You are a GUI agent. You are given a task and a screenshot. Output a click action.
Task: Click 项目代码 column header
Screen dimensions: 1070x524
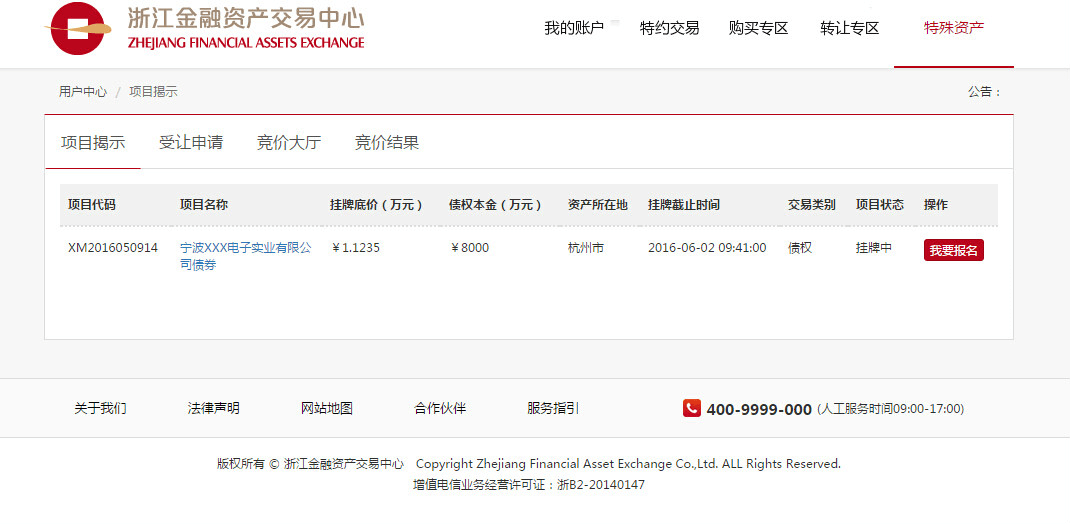[x=91, y=205]
